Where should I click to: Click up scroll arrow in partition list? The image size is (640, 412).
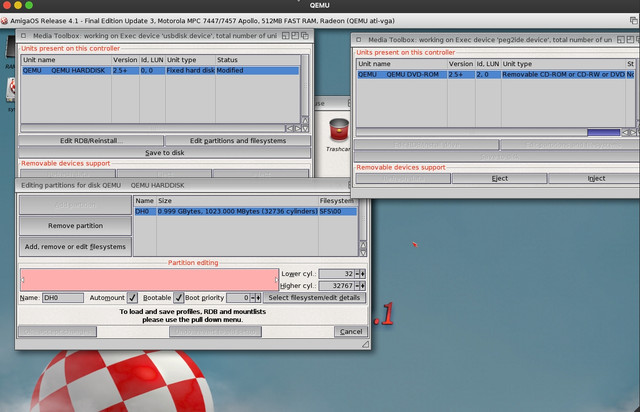pos(363,245)
